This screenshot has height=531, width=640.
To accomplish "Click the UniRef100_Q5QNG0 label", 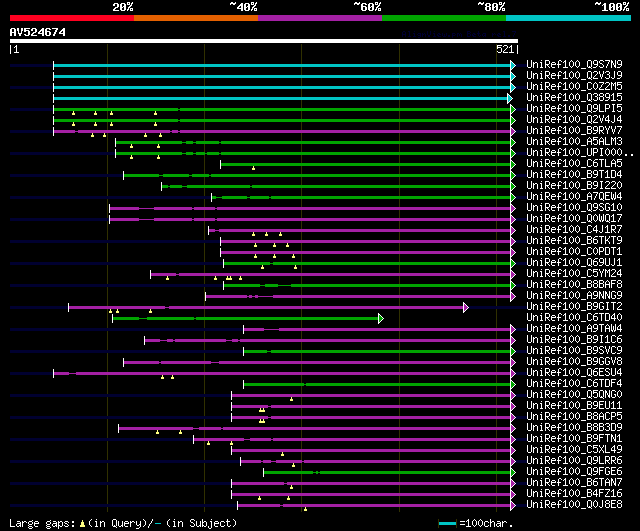I will coord(574,395).
